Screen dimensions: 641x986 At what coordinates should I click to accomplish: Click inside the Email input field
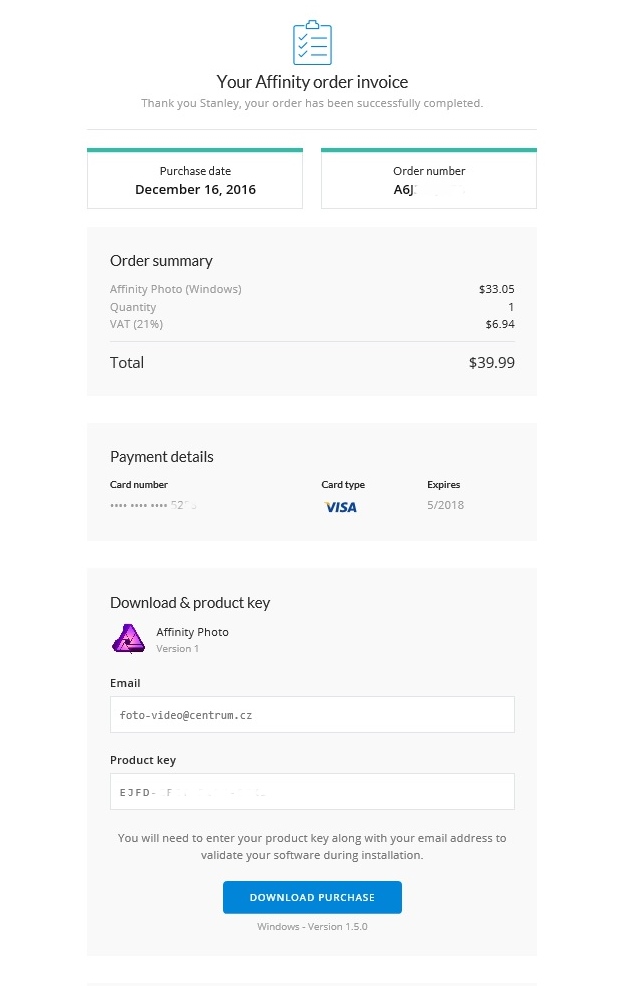312,715
